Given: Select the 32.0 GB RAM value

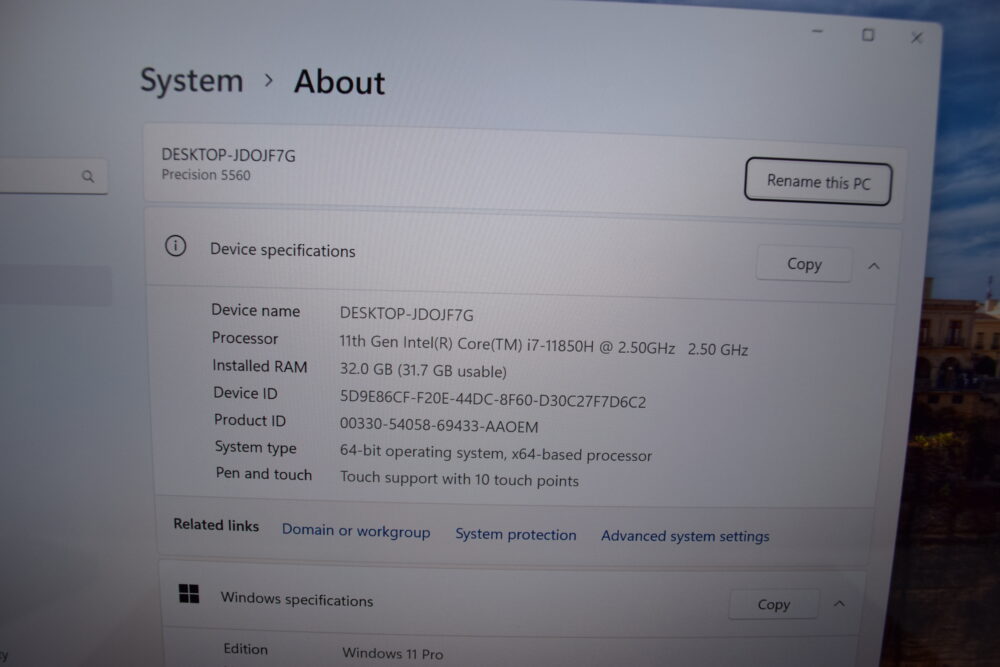Looking at the screenshot, I should coord(423,370).
